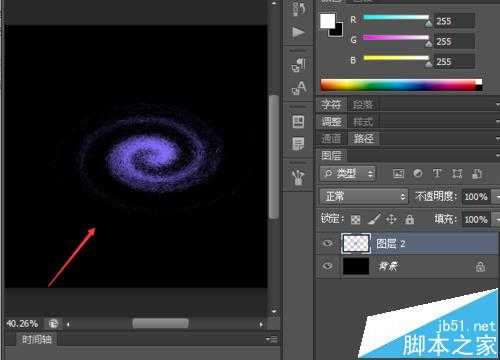Screen dimensions: 500x360
Task: Open the 图层 panel menu arrow
Action: [x=497, y=155]
